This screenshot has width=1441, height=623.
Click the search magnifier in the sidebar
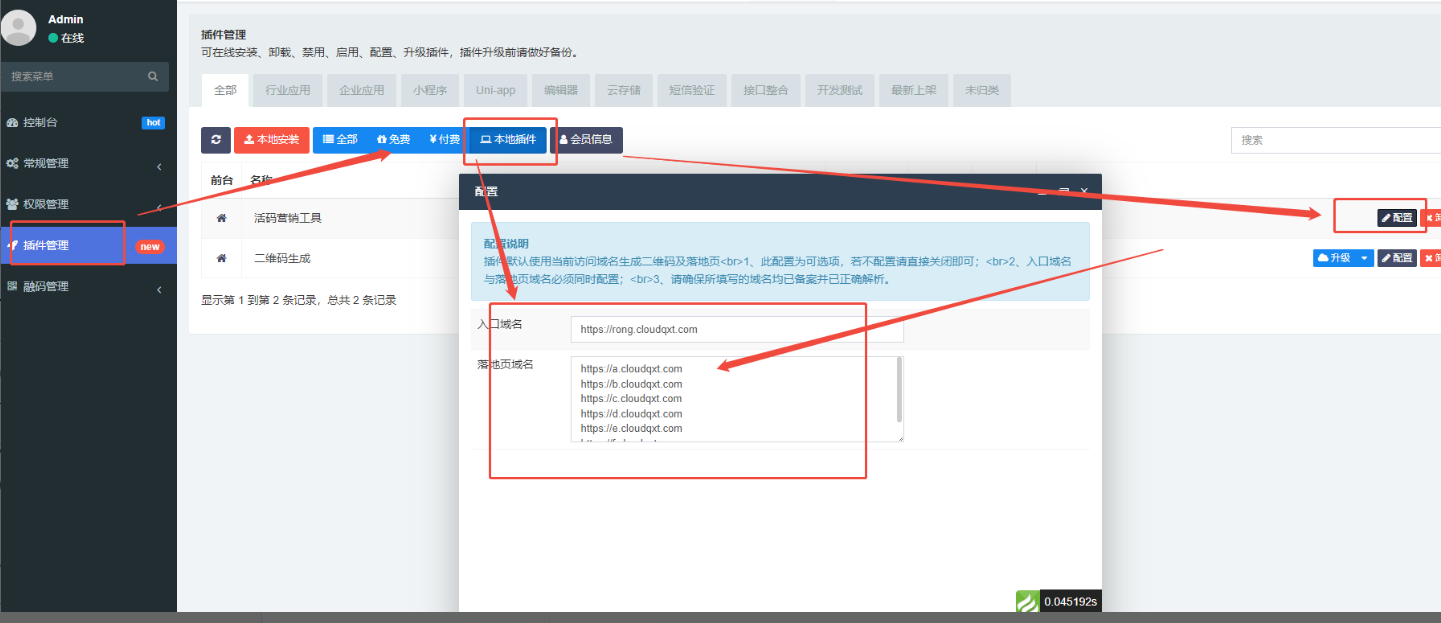[x=152, y=76]
